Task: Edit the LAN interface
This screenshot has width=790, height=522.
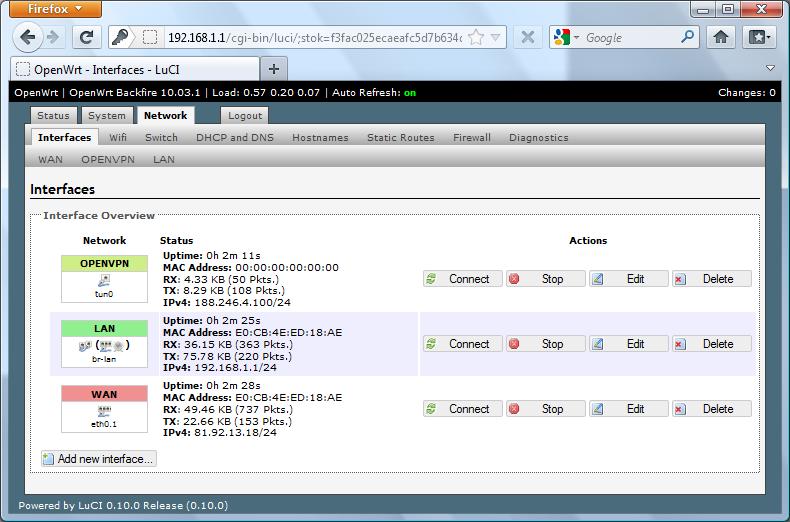Action: point(629,344)
